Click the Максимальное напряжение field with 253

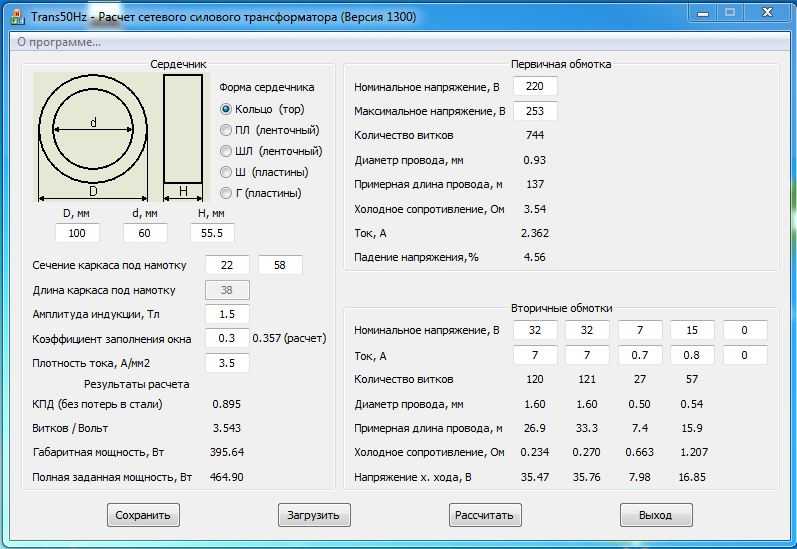click(535, 111)
